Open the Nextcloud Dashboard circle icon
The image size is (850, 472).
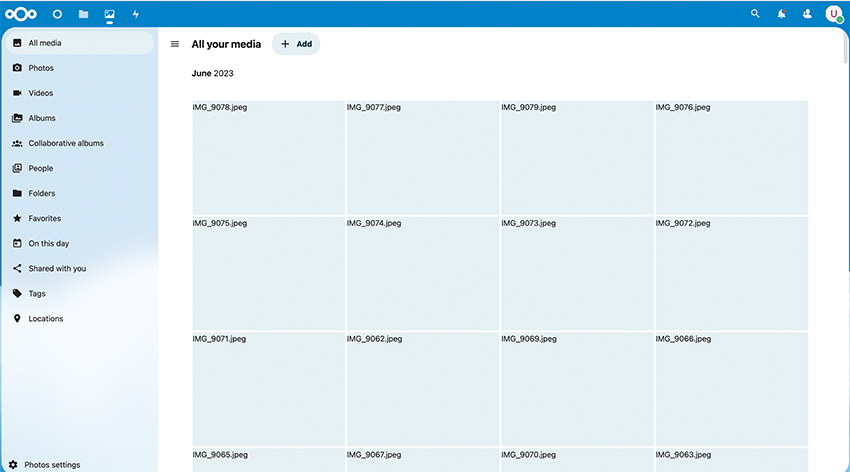tap(57, 14)
